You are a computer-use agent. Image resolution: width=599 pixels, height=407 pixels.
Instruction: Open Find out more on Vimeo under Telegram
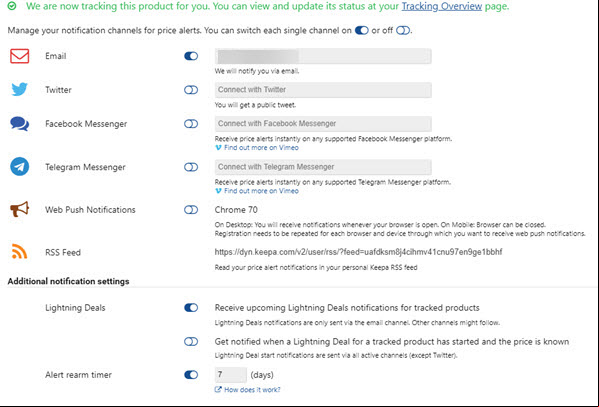[x=261, y=191]
